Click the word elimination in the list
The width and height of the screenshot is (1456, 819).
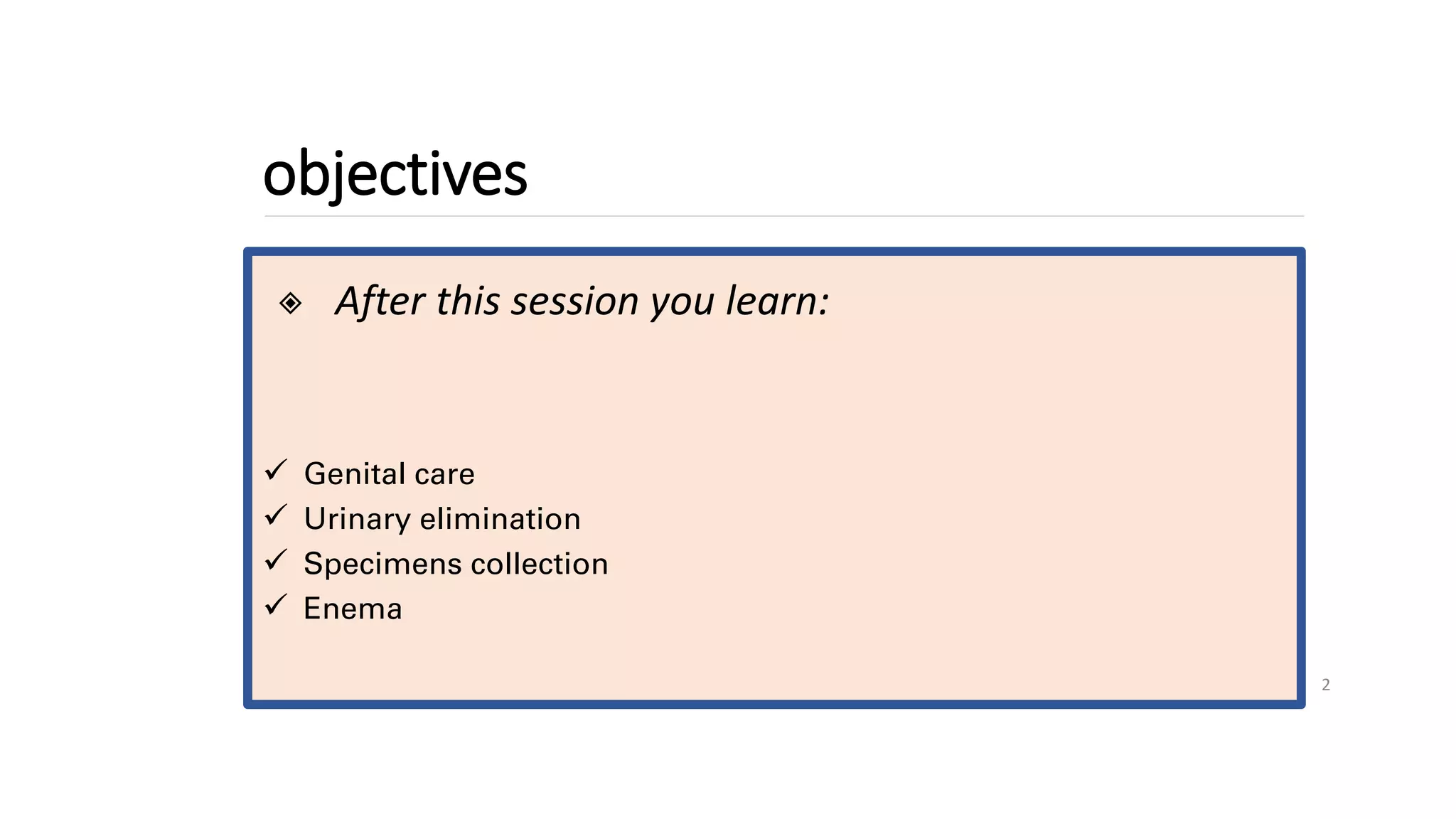point(500,519)
